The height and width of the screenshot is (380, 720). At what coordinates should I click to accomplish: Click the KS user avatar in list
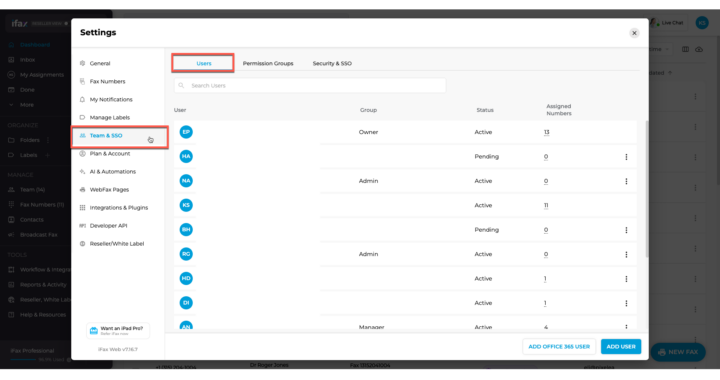point(186,205)
